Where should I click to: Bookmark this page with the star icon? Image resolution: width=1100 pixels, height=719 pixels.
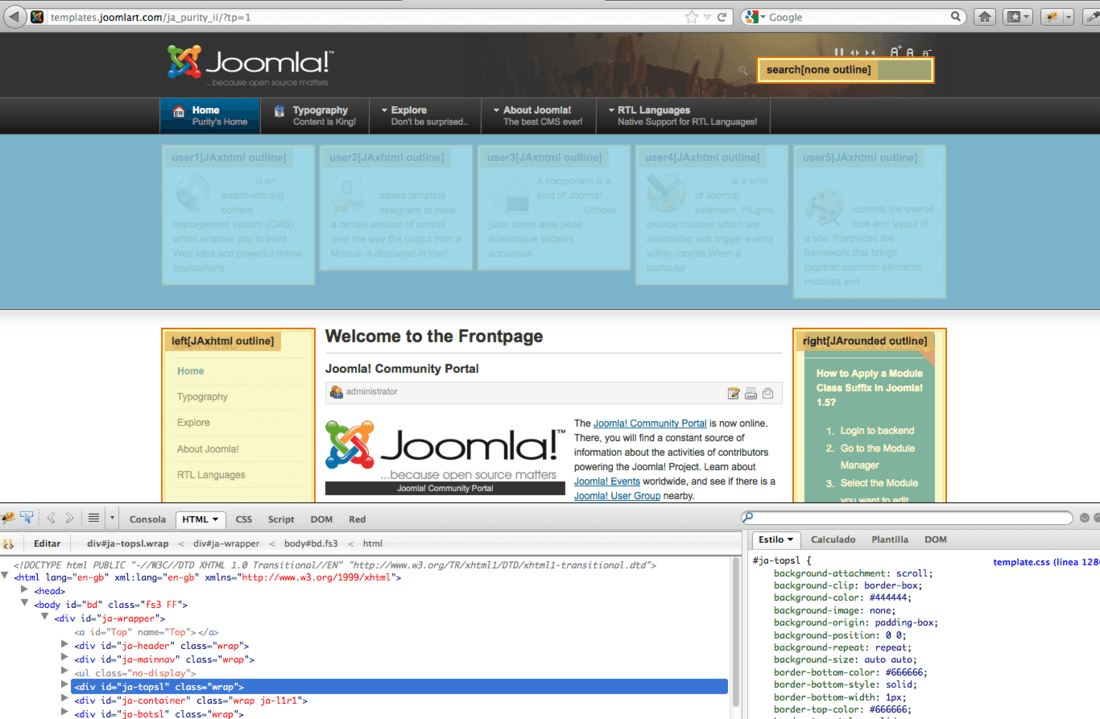[x=691, y=17]
